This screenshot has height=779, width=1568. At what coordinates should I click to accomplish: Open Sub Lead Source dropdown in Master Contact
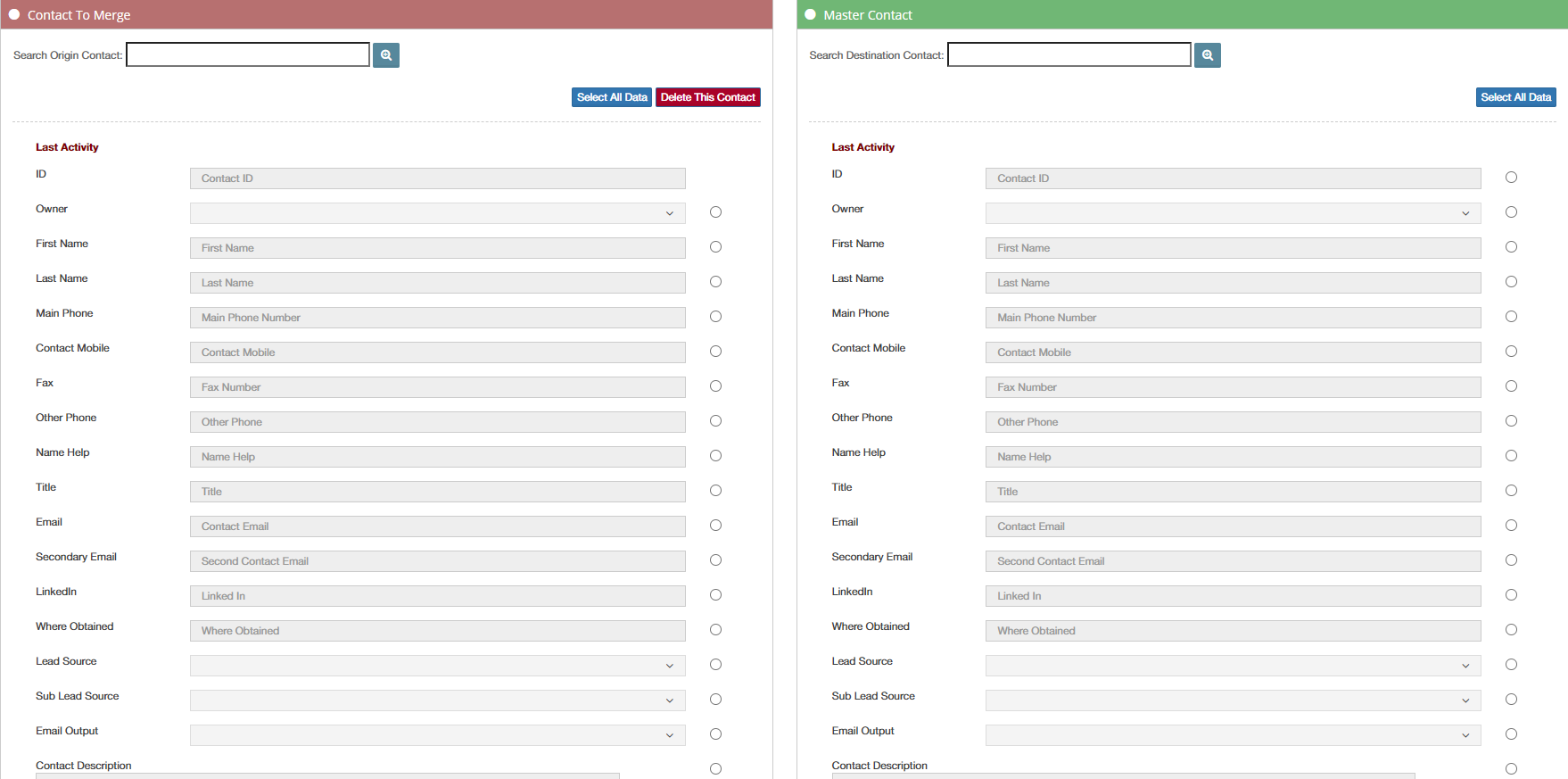click(x=1234, y=700)
